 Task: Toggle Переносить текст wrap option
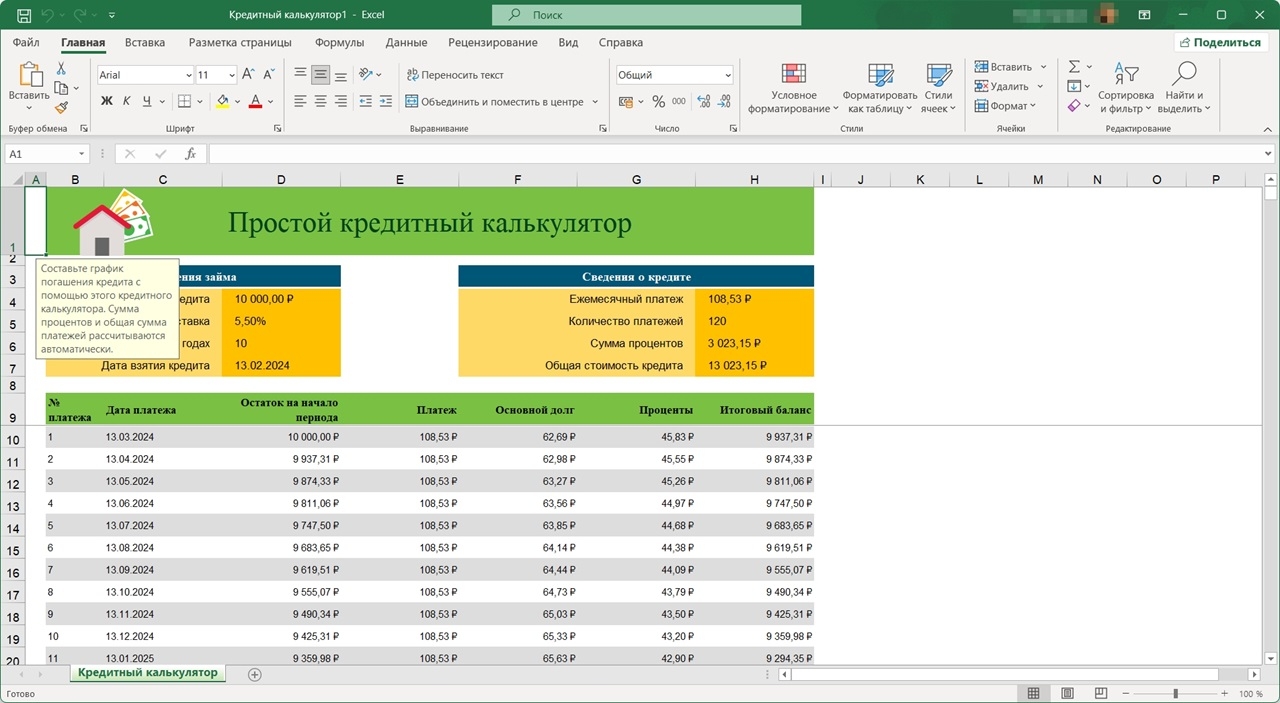point(454,75)
